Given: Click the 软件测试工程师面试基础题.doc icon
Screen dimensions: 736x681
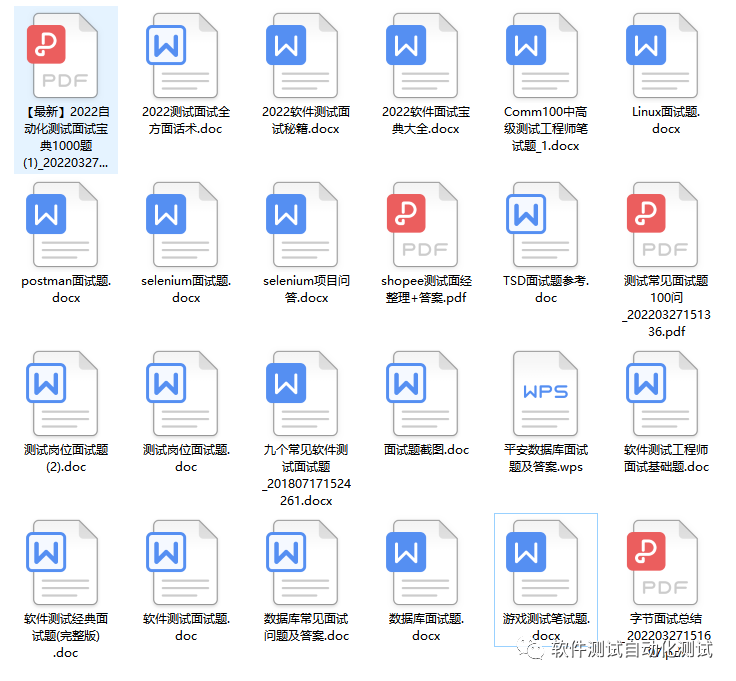Looking at the screenshot, I should coord(663,393).
